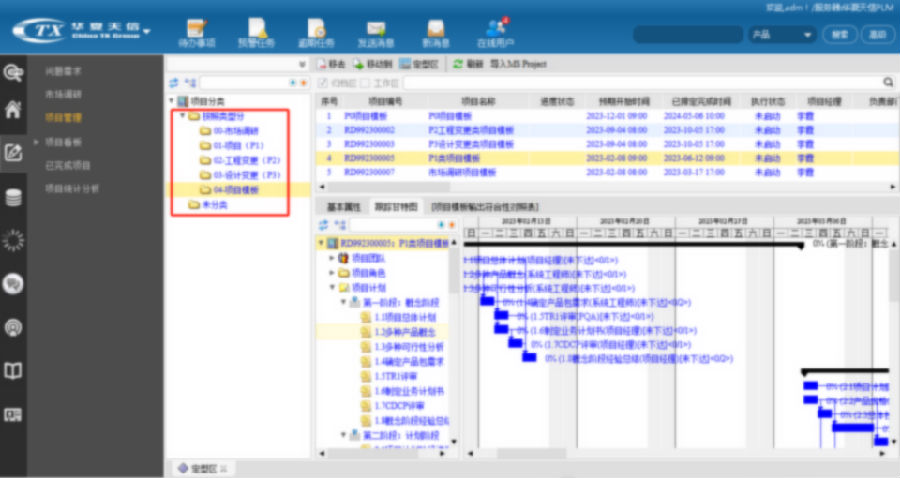Select 已完成项目 in the left menu
900x478 pixels.
tap(68, 165)
